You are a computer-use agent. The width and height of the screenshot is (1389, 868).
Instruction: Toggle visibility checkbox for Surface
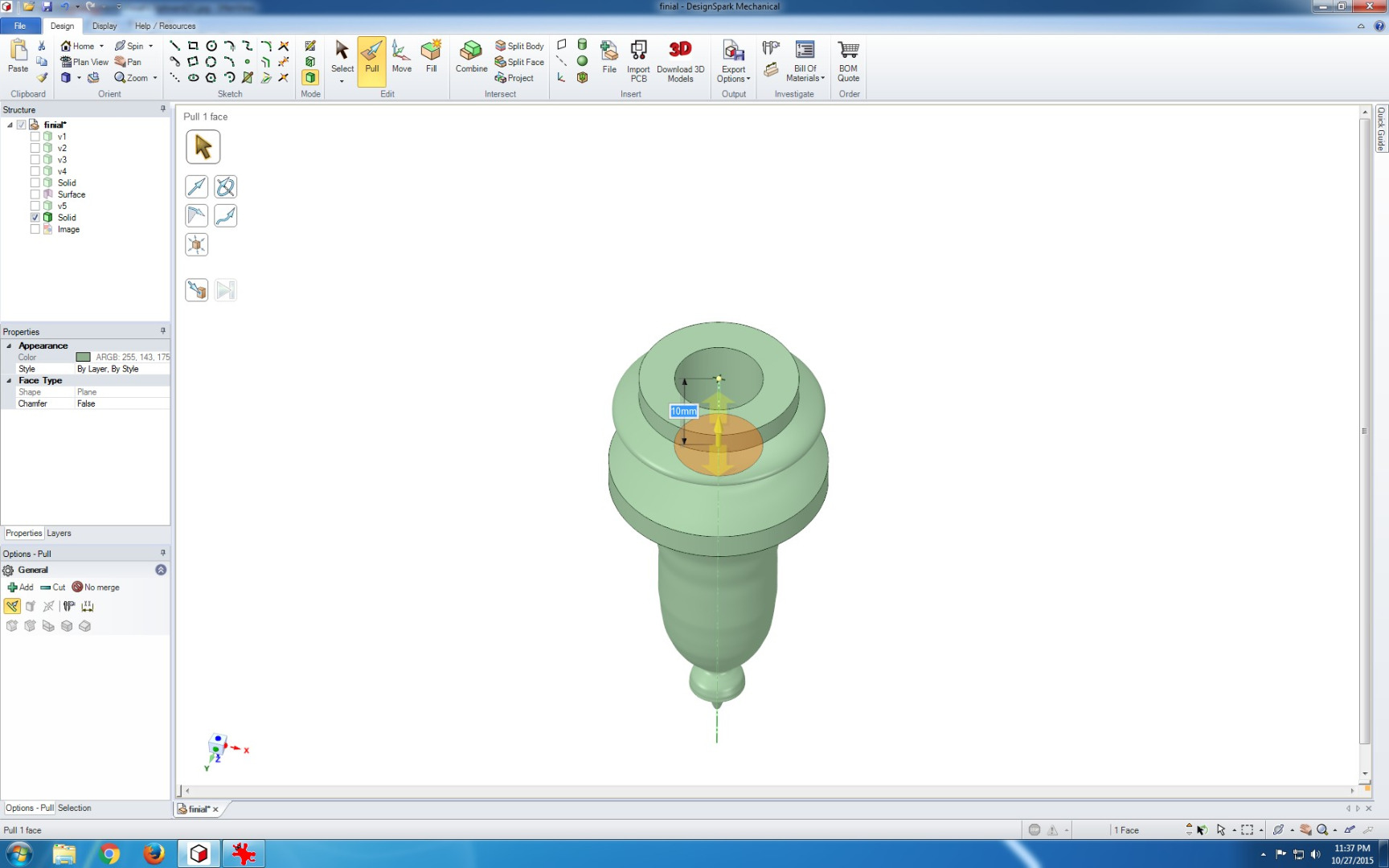point(35,194)
